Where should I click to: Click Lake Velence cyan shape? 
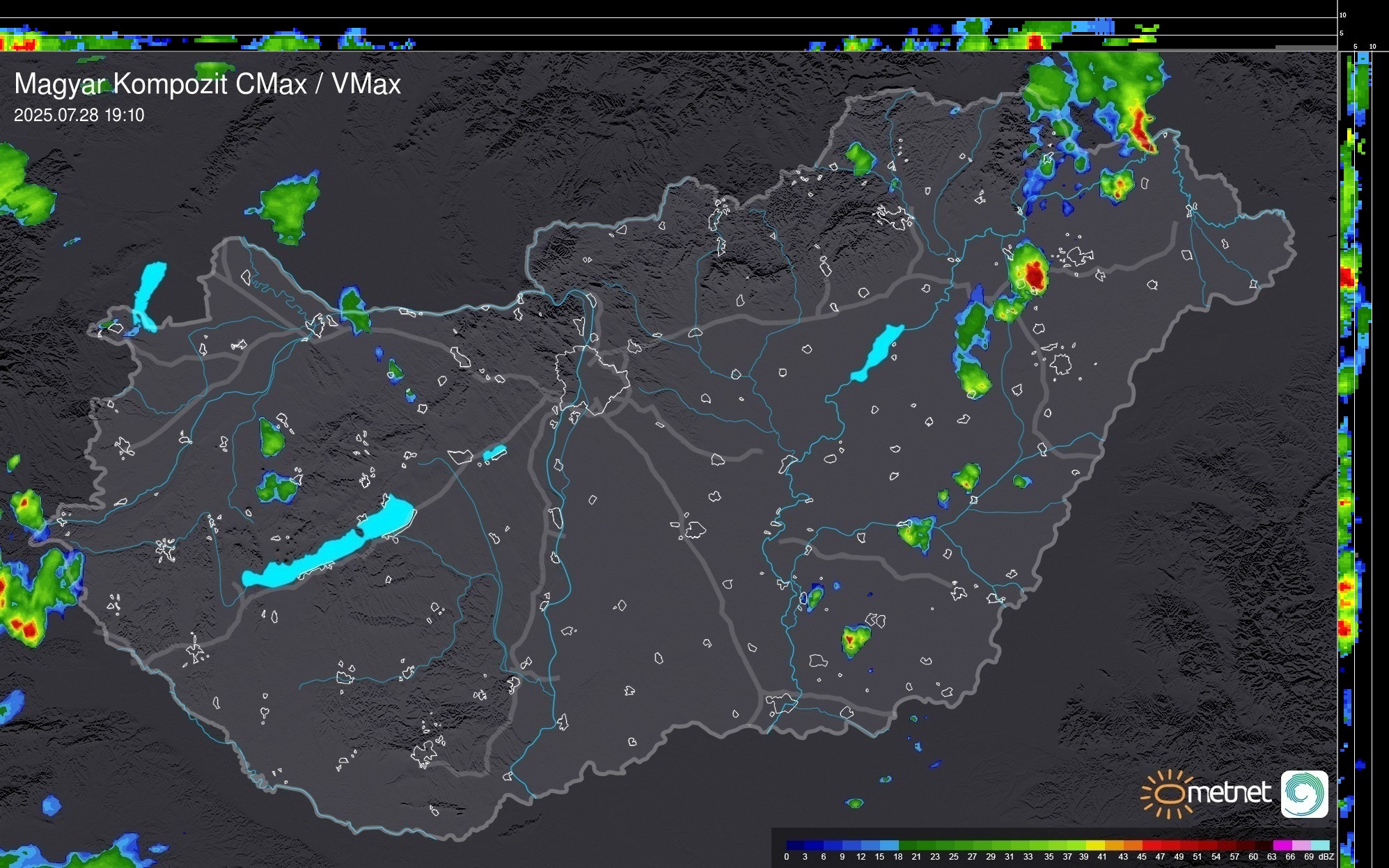(x=494, y=453)
